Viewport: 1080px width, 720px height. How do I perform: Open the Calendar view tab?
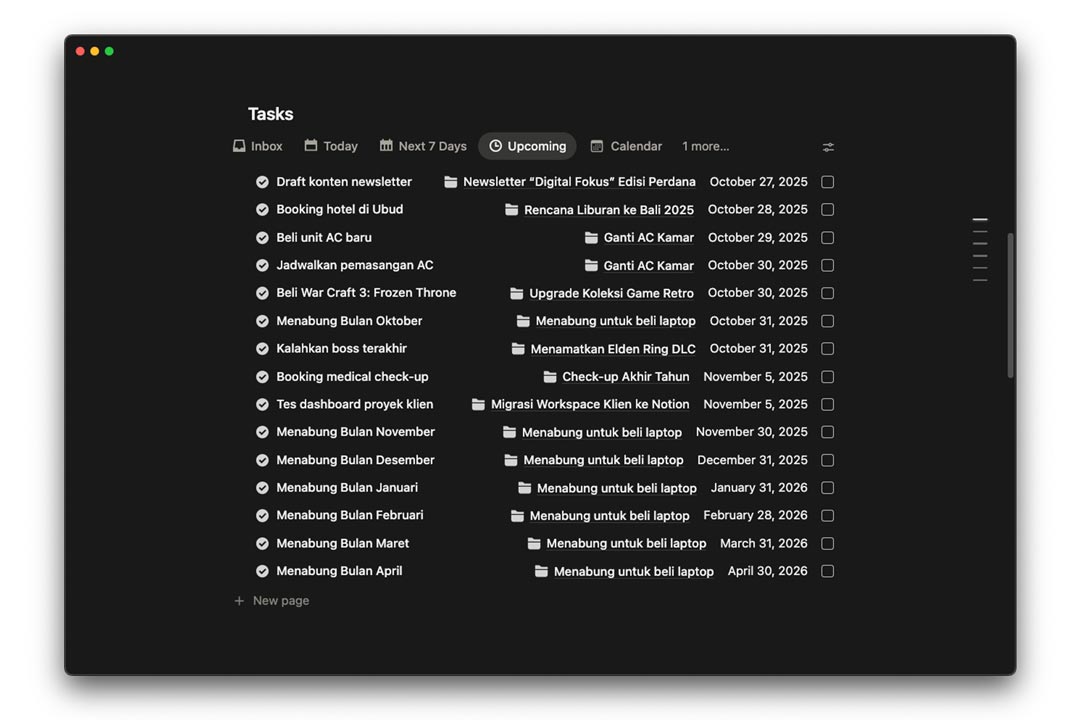tap(626, 146)
